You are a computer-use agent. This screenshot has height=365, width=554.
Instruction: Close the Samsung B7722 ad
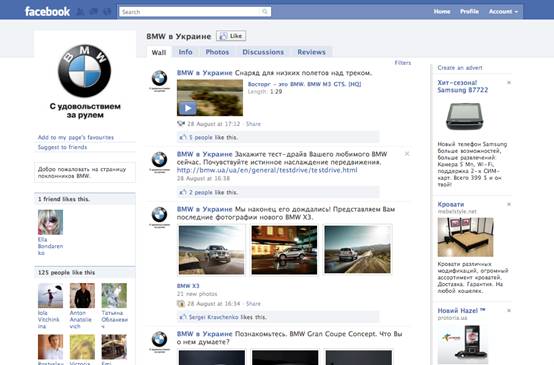click(x=509, y=83)
